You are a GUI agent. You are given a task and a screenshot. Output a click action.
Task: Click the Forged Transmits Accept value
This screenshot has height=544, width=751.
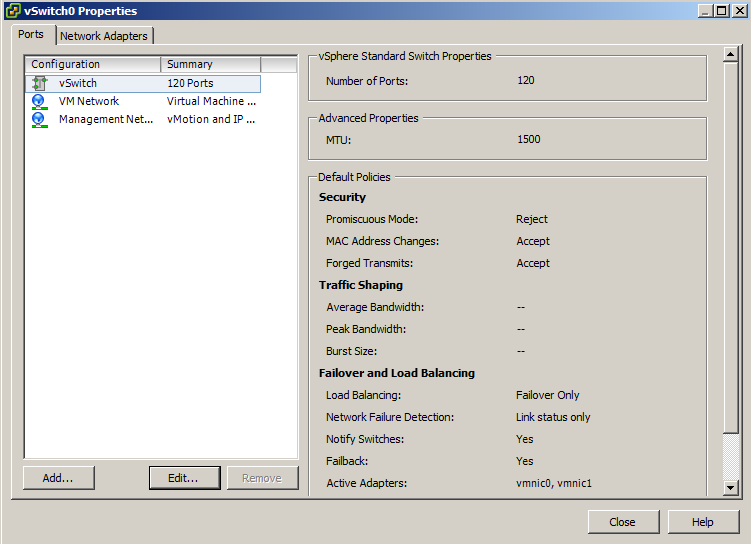pyautogui.click(x=533, y=263)
